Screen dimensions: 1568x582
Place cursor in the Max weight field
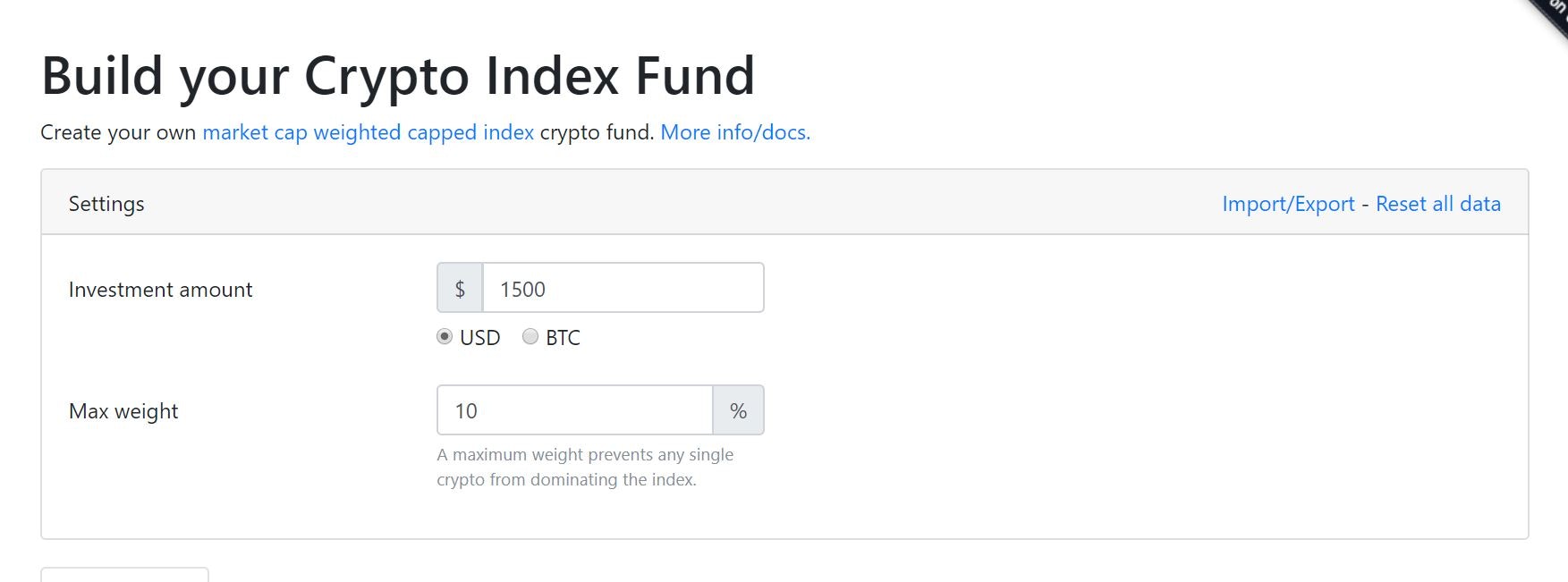click(572, 409)
